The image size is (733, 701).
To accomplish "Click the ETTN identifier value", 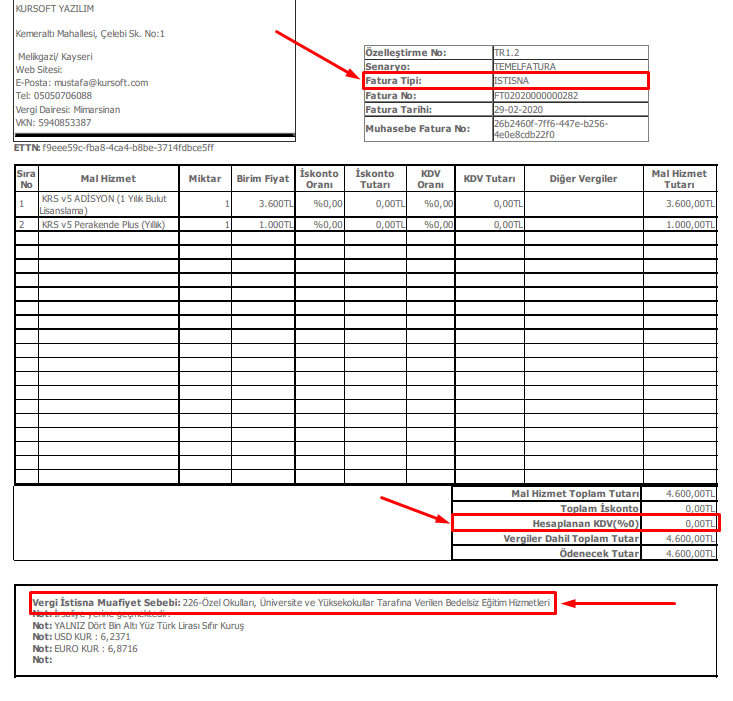I will click(x=128, y=148).
